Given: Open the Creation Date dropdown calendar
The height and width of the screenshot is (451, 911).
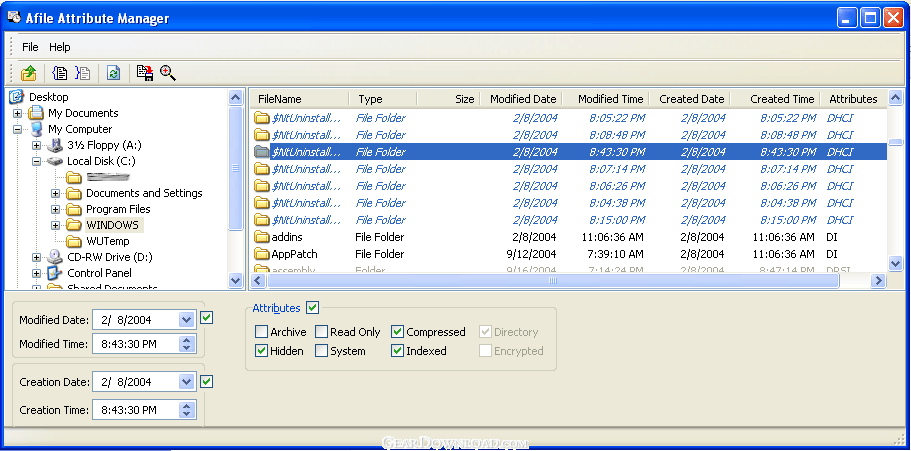Looking at the screenshot, I should (x=186, y=382).
